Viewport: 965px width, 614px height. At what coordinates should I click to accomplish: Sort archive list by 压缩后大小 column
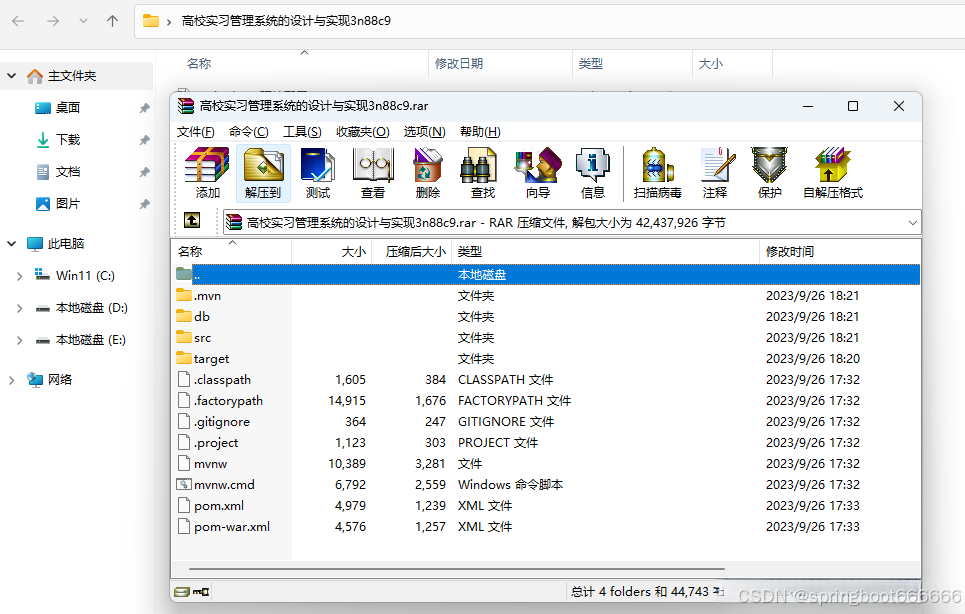point(412,252)
